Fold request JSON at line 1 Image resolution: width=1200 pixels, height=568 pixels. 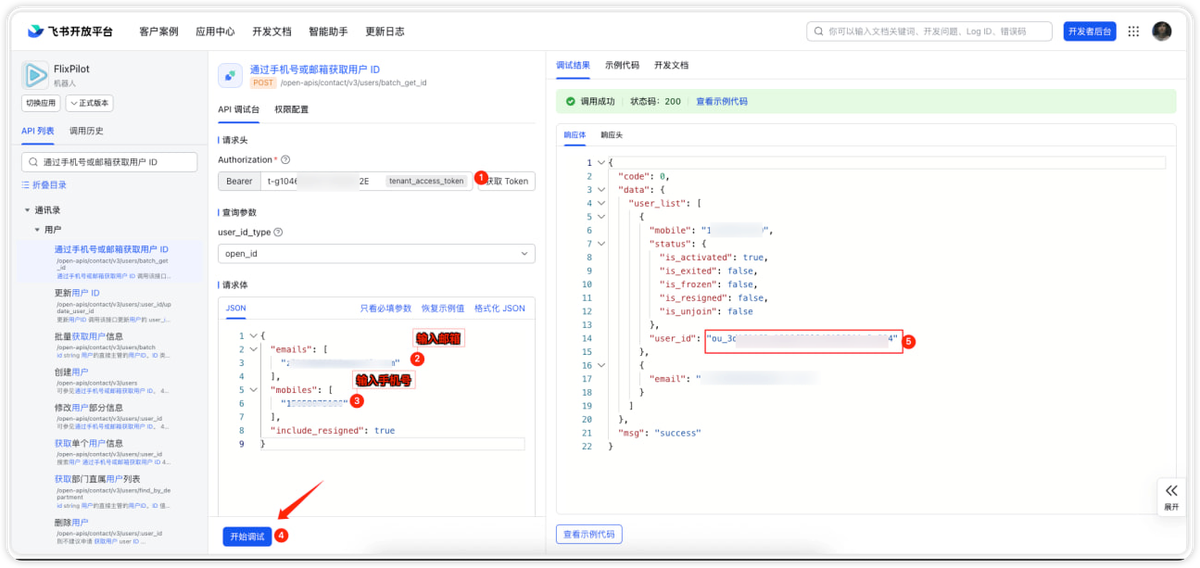253,336
